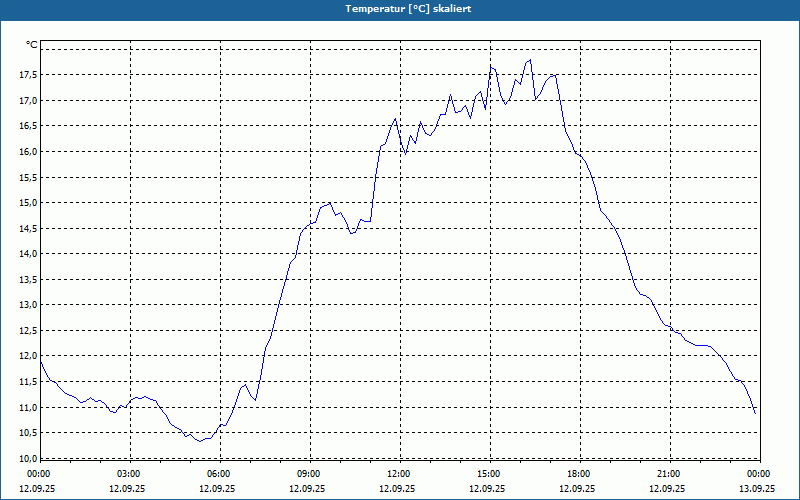Click the 06:00 time label on x-axis
Viewport: 800px width, 500px height.
tap(218, 474)
